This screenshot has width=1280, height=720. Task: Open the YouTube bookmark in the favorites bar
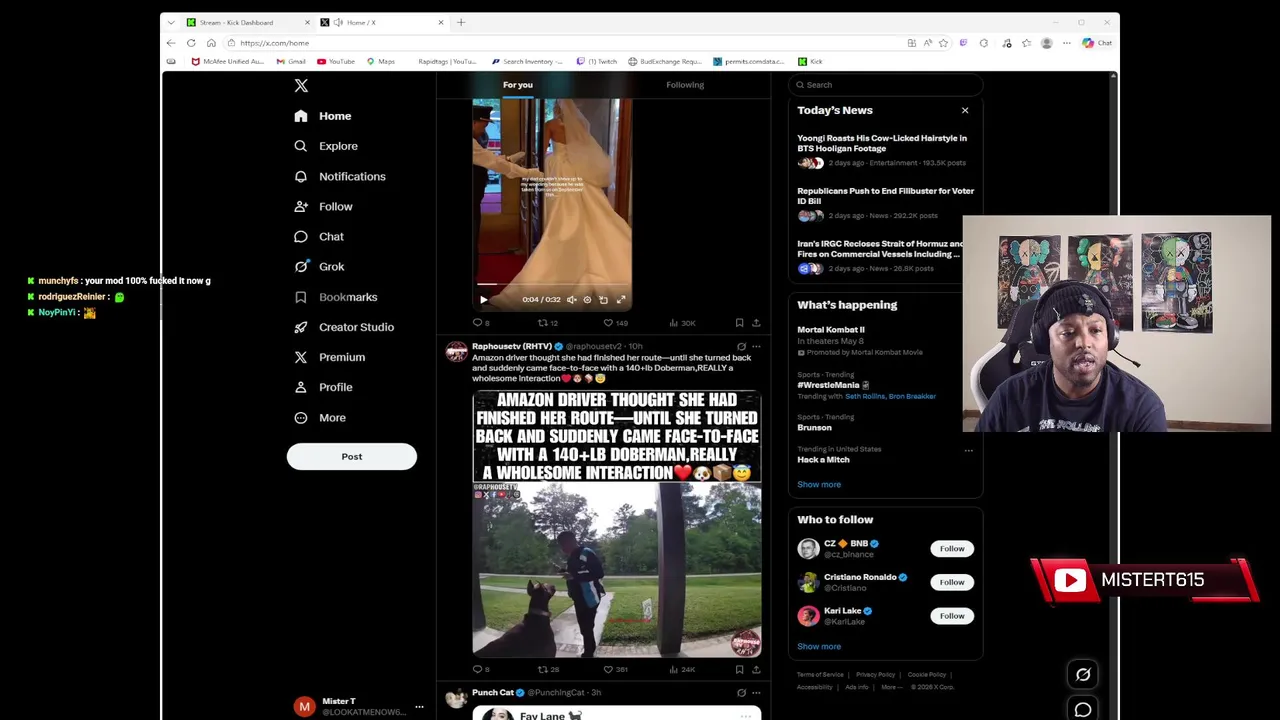336,61
